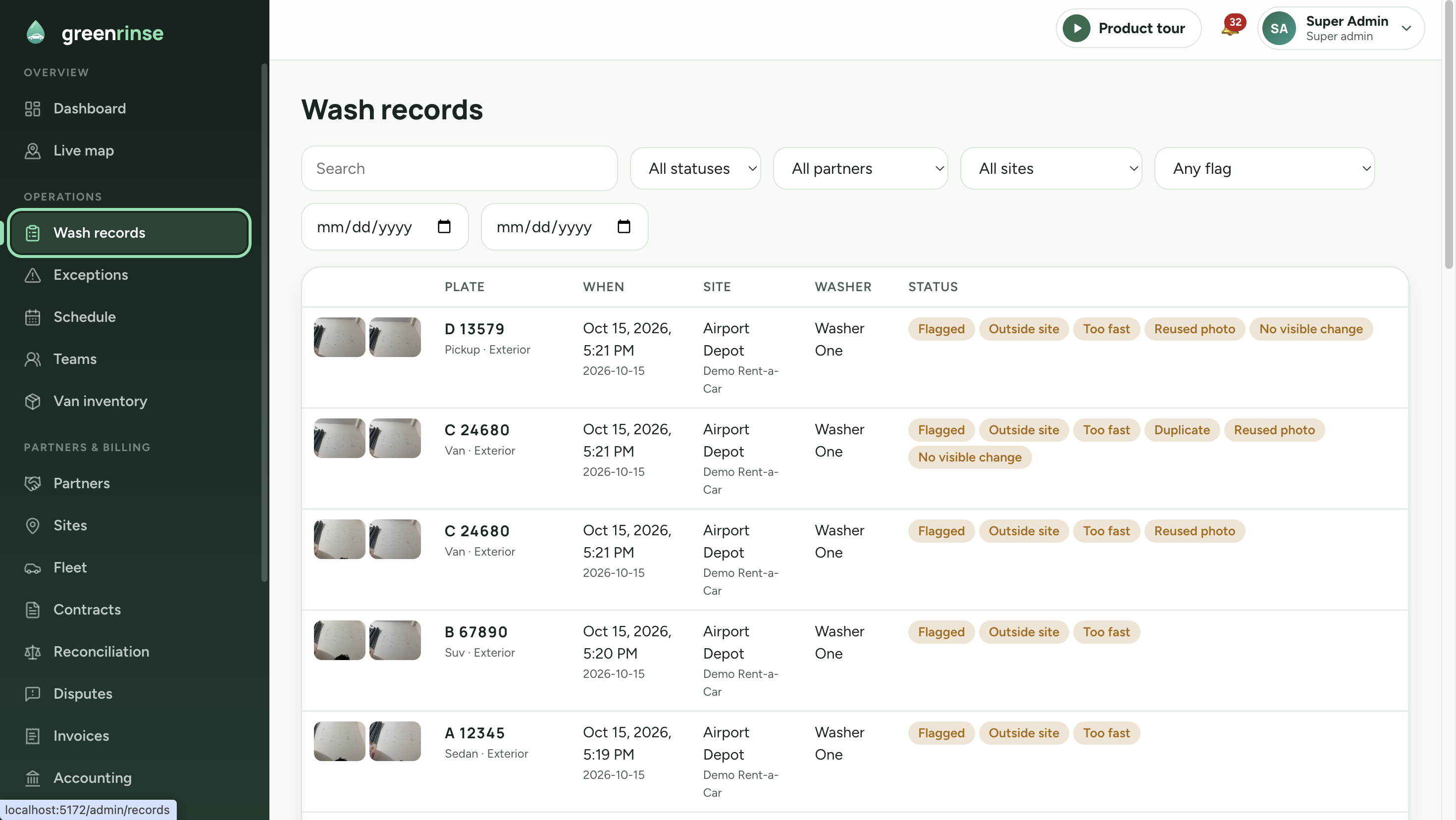The width and height of the screenshot is (1456, 820).
Task: Open the All partners dropdown
Action: point(860,168)
